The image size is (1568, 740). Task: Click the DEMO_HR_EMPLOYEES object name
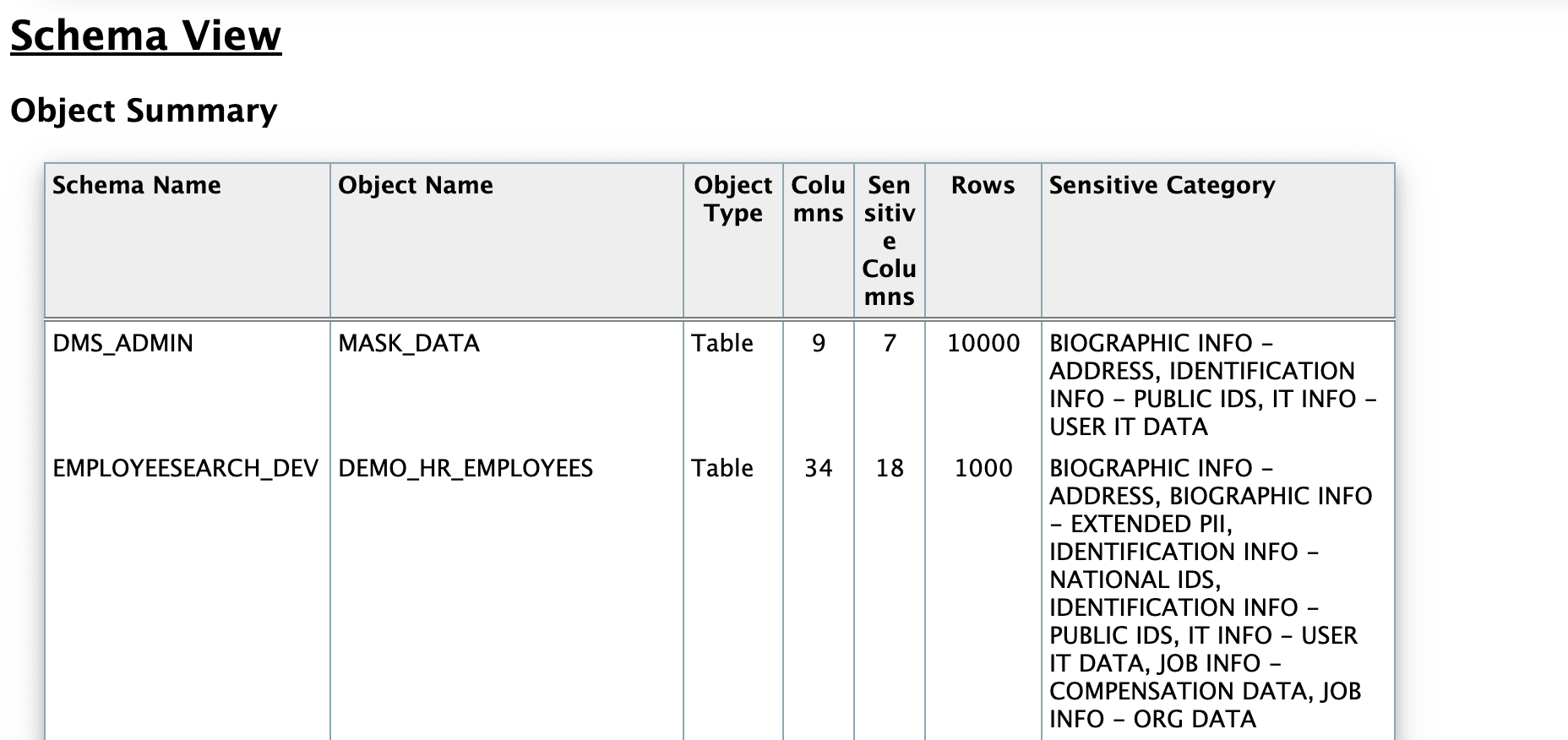click(x=465, y=468)
